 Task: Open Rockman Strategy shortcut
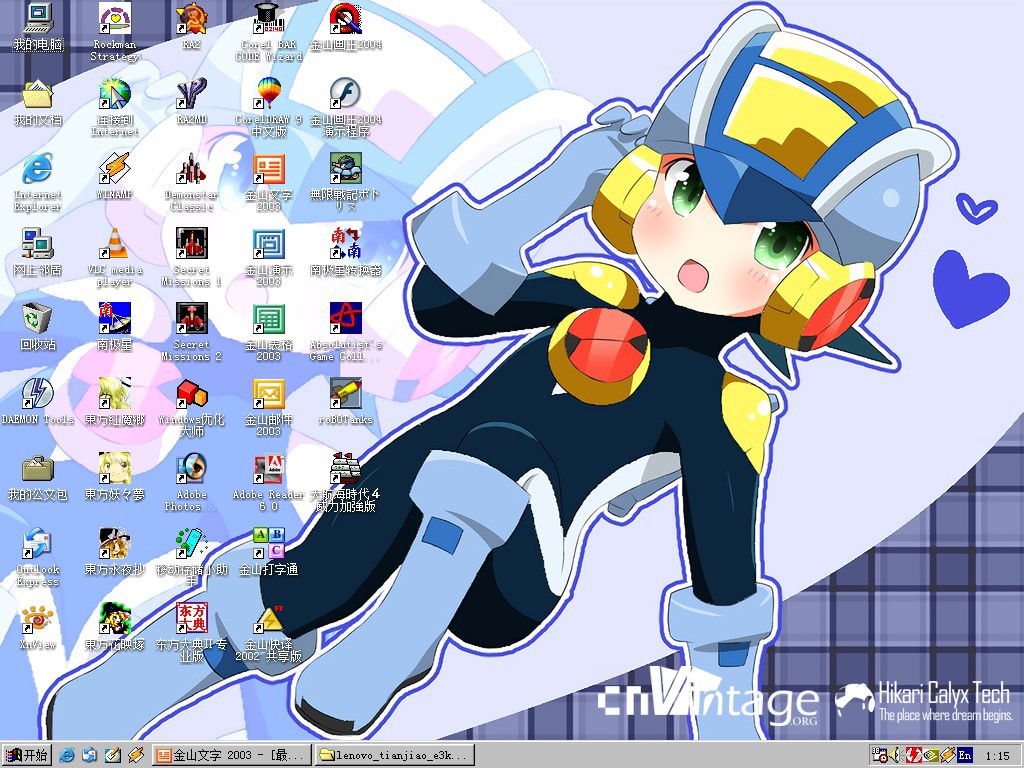coord(115,32)
